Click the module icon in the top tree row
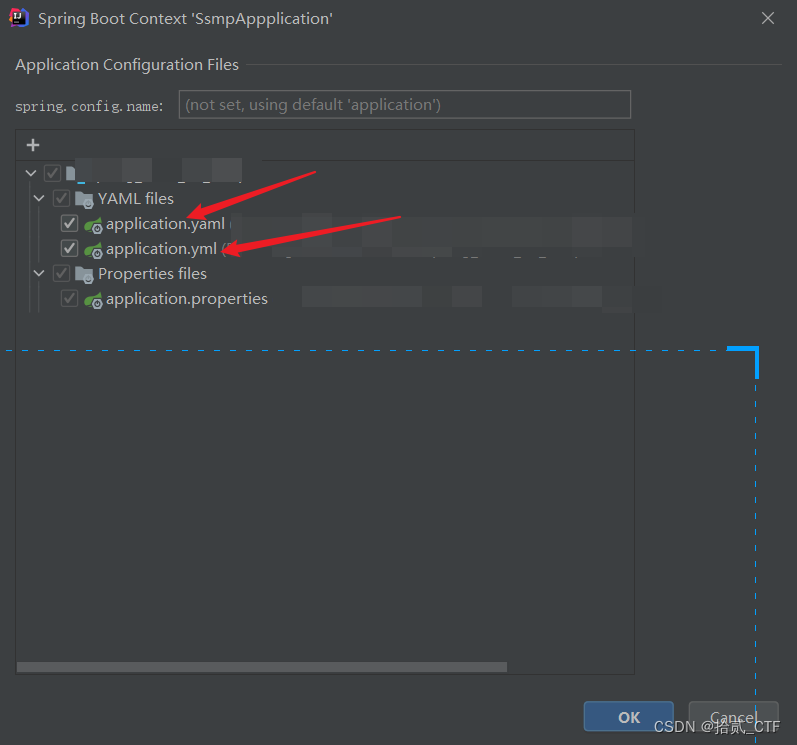This screenshot has width=797, height=745. [x=71, y=173]
